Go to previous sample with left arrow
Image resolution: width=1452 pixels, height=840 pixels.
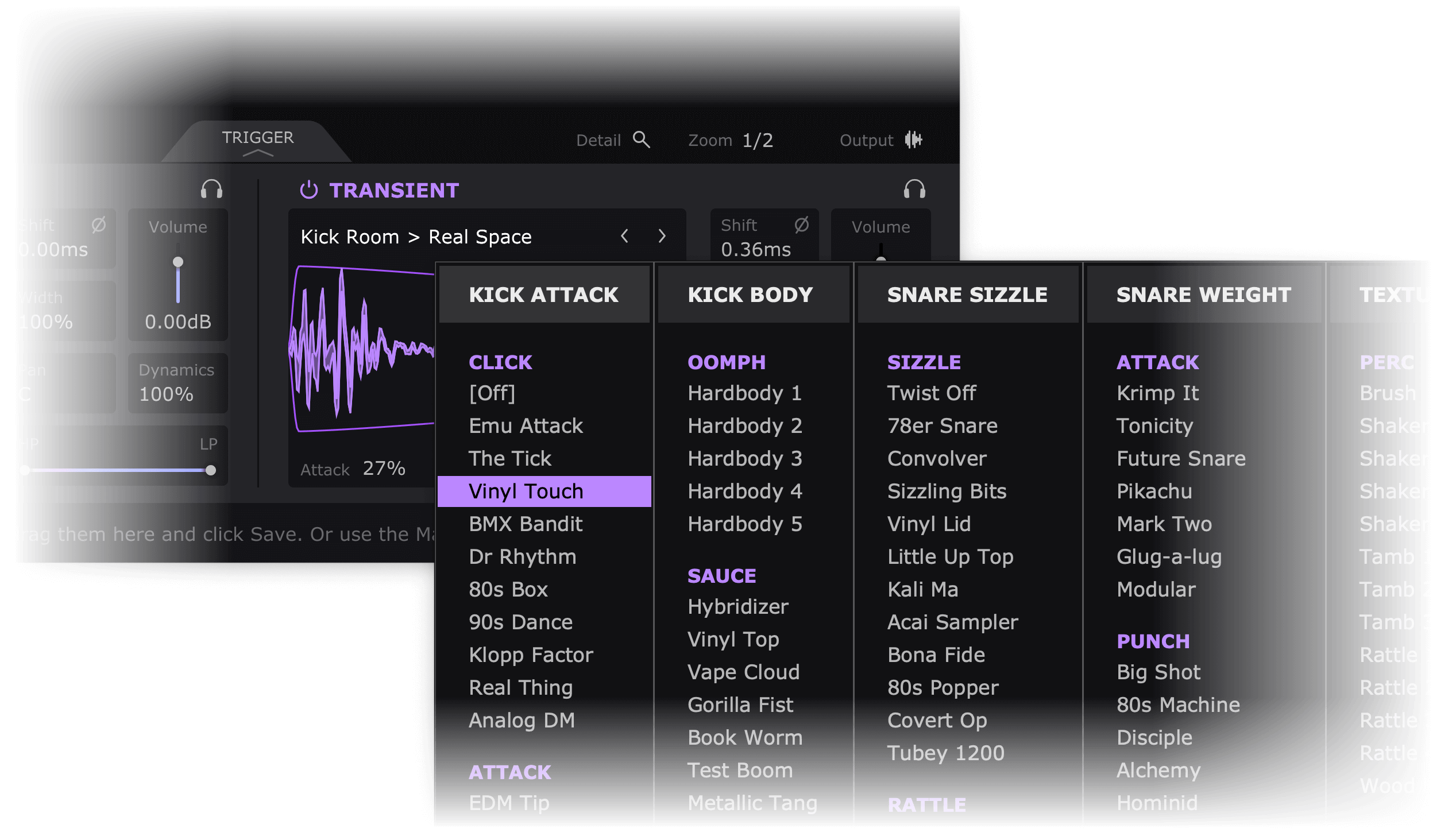(624, 236)
